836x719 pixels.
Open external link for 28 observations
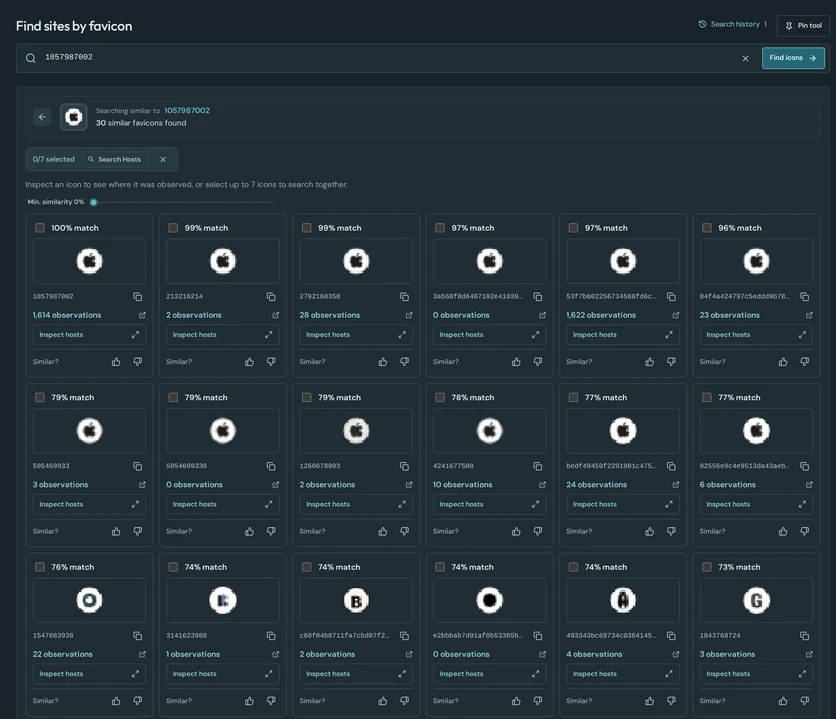click(409, 315)
